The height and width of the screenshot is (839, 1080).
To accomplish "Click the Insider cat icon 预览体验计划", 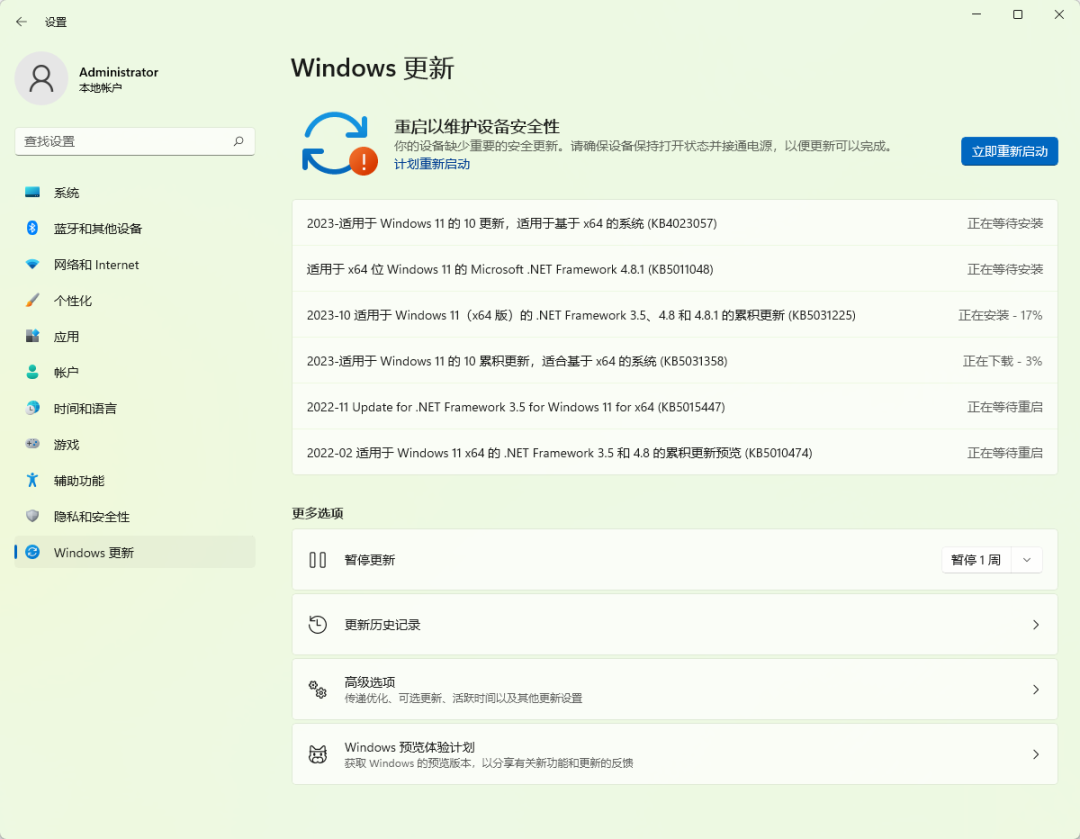I will (318, 754).
